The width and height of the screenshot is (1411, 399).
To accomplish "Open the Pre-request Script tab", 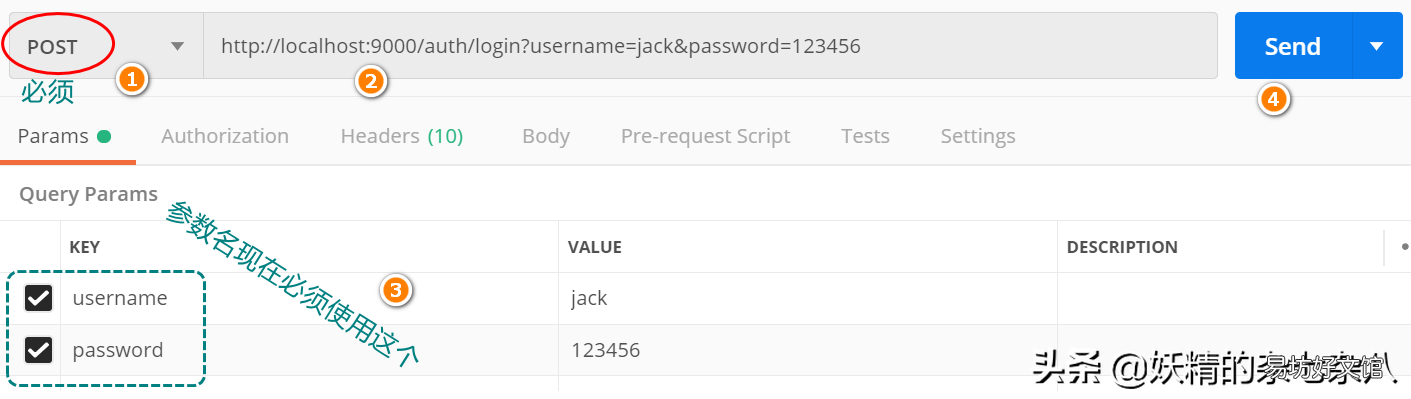I will pyautogui.click(x=706, y=136).
